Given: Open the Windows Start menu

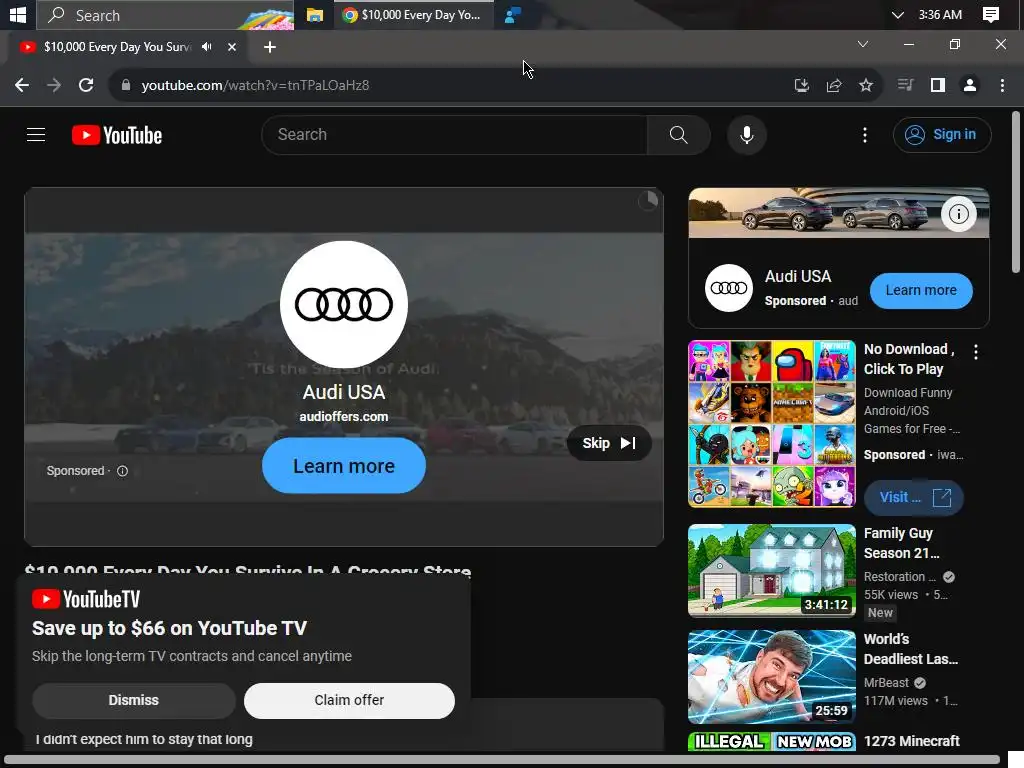Looking at the screenshot, I should 18,14.
